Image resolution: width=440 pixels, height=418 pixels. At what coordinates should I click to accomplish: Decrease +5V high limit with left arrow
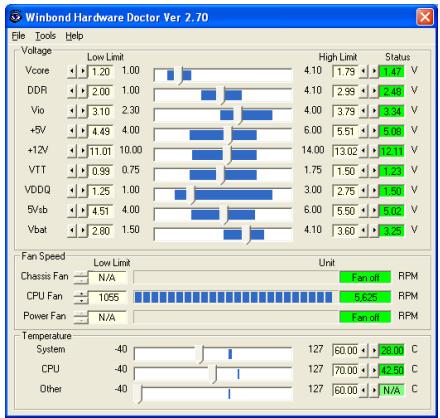coord(363,131)
